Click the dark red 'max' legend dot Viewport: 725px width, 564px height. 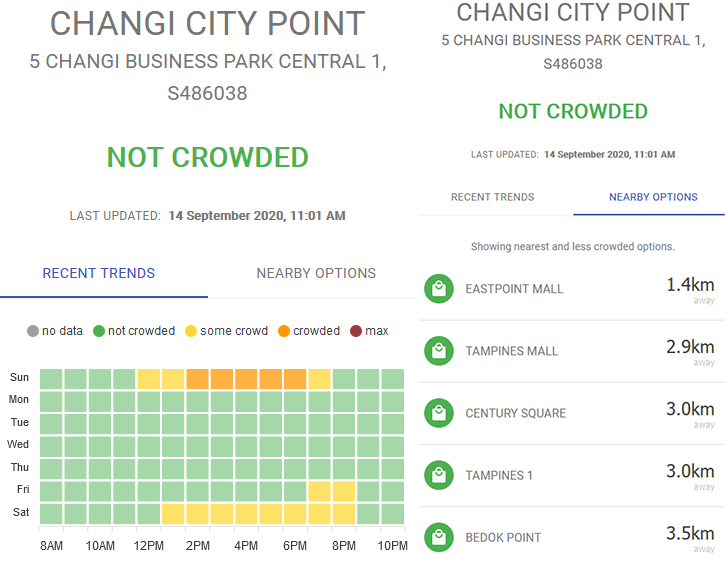(356, 331)
